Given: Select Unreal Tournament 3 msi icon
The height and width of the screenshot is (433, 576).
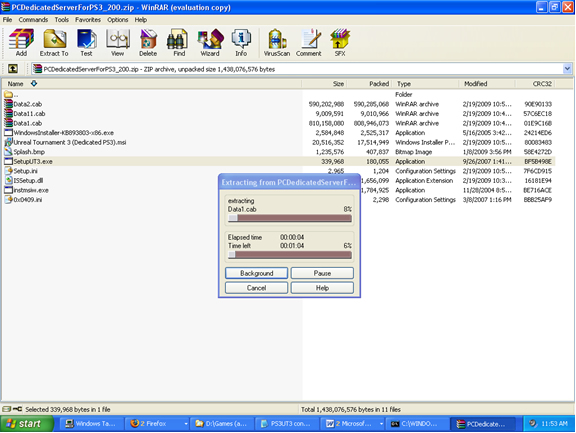Looking at the screenshot, I should point(8,142).
